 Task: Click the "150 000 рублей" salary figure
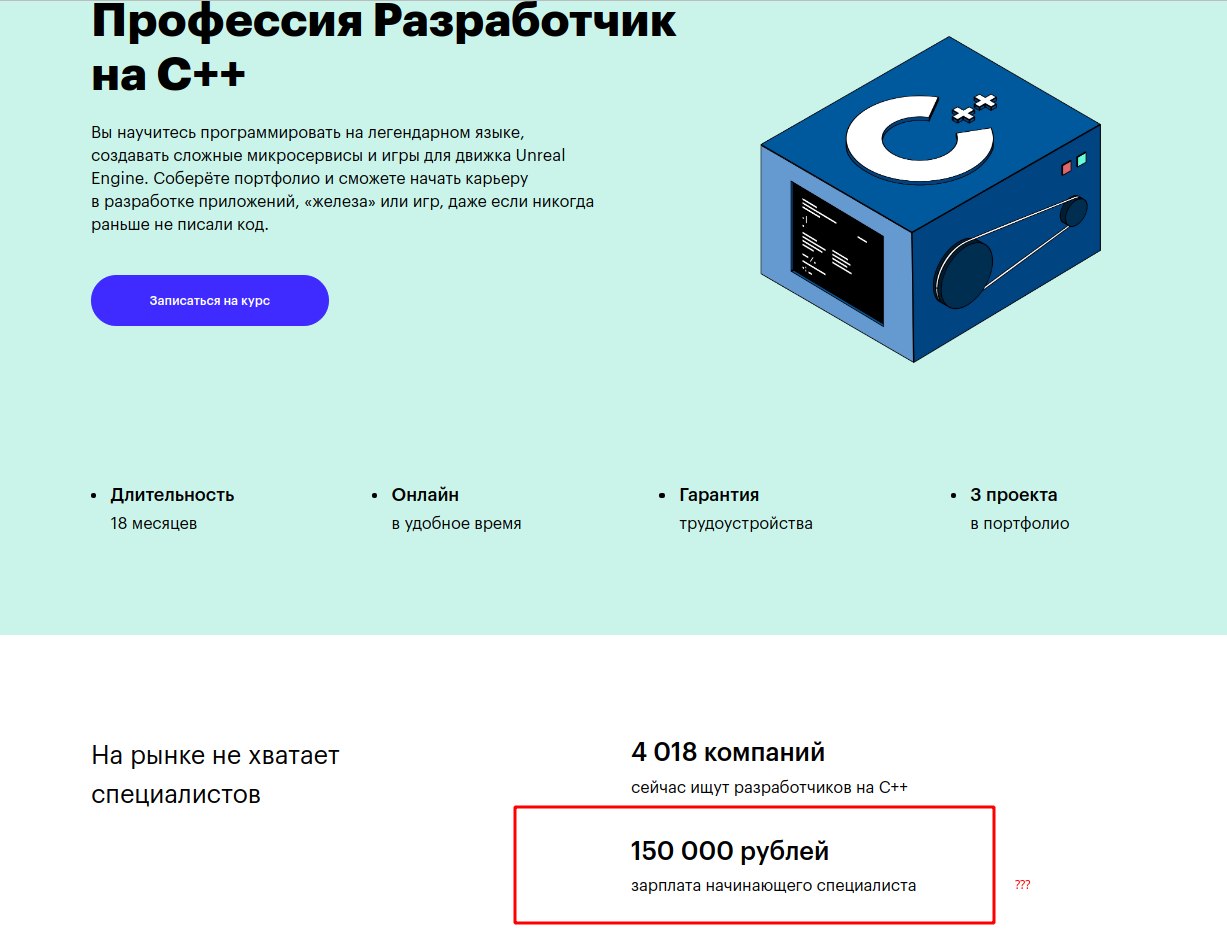(730, 852)
